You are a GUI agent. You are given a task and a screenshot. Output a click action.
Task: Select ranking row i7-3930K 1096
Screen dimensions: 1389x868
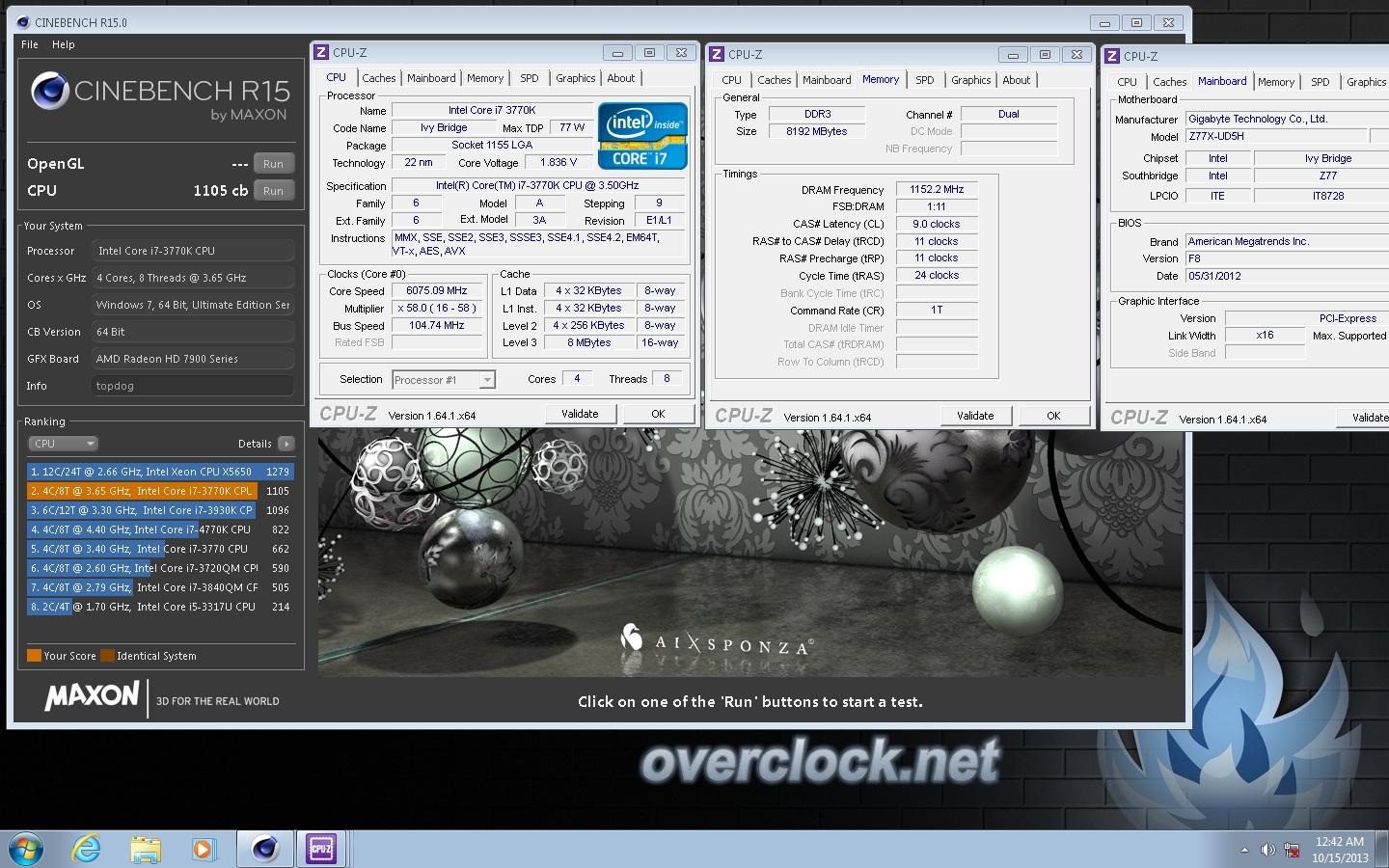[x=160, y=510]
